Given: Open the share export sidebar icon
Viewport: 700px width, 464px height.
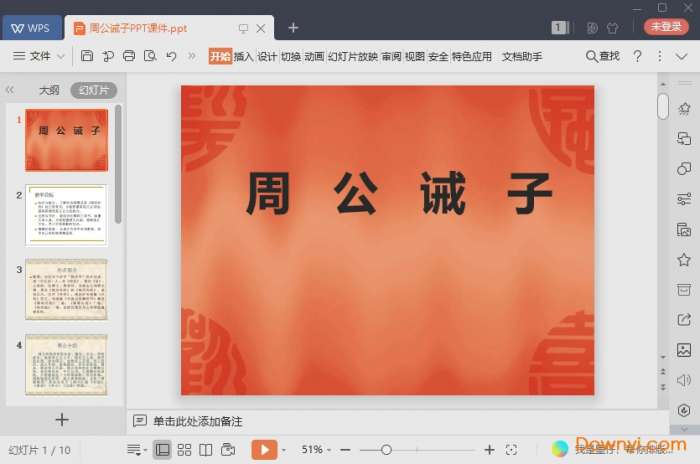Looking at the screenshot, I should tap(684, 319).
